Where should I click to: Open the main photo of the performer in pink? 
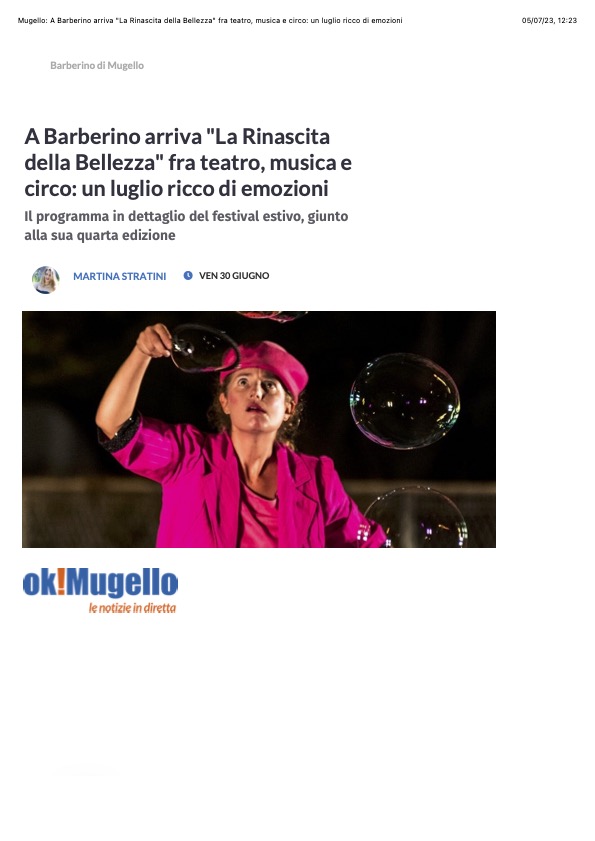tap(259, 429)
